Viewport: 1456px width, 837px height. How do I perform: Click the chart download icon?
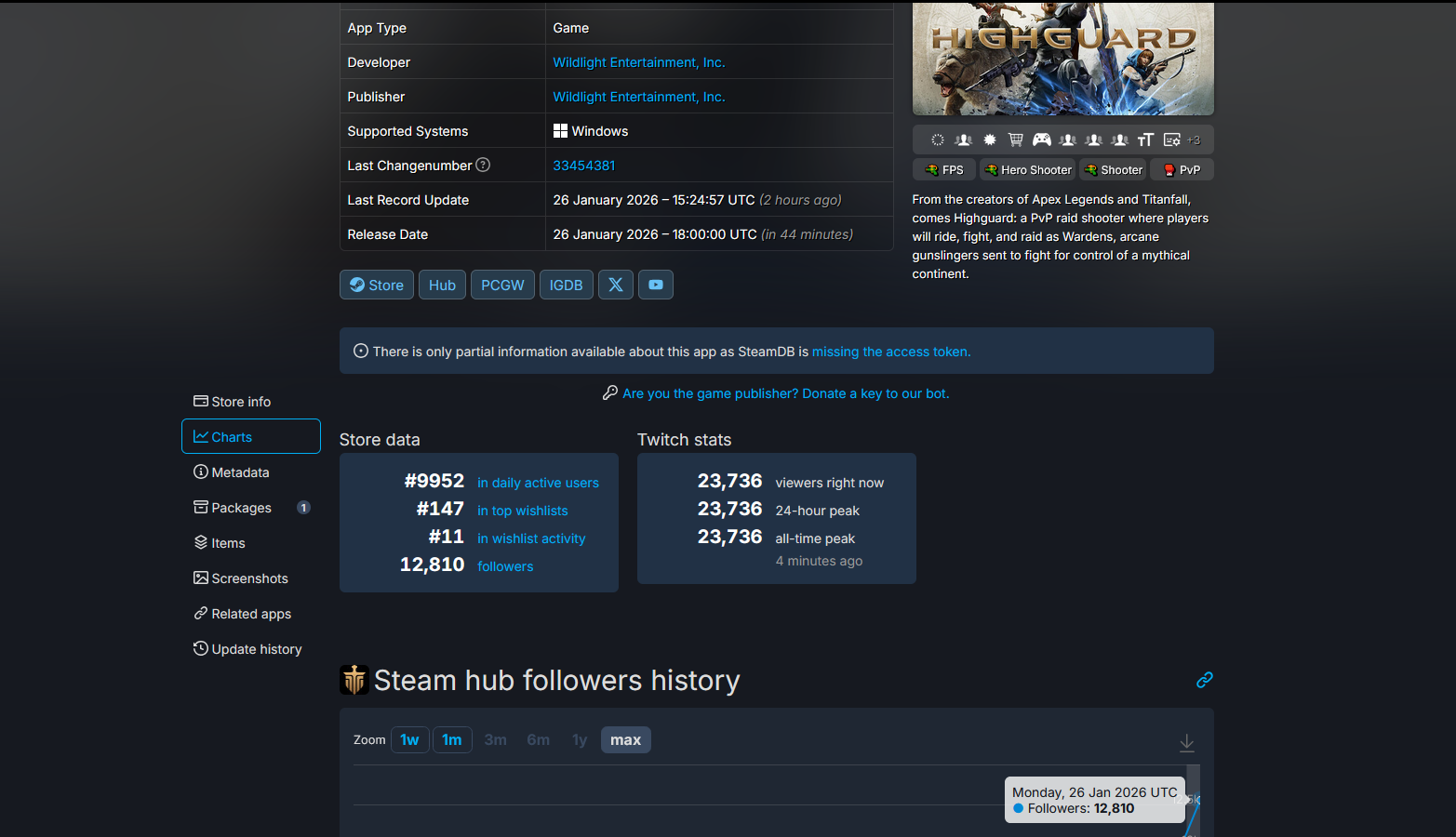click(x=1187, y=742)
